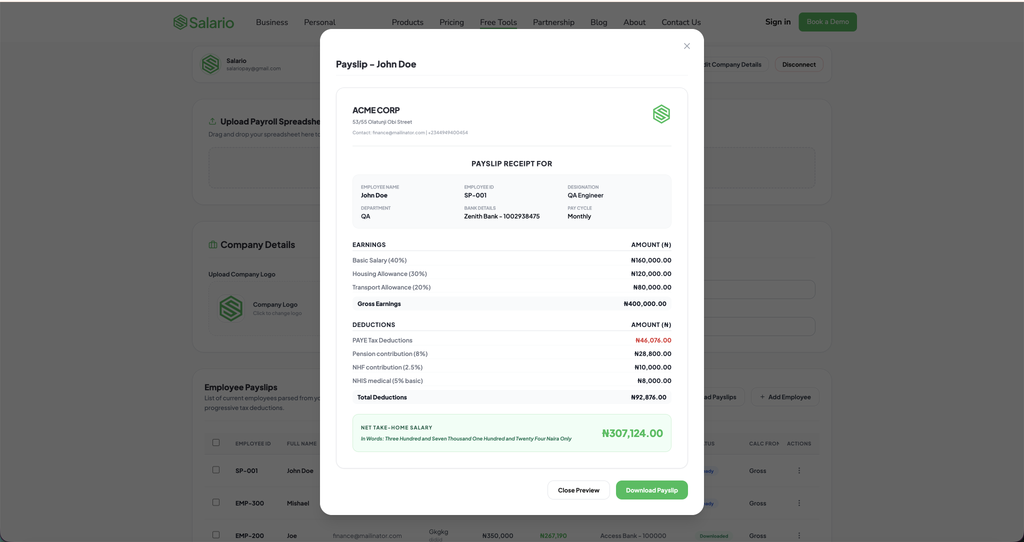Open the About page

pyautogui.click(x=634, y=22)
